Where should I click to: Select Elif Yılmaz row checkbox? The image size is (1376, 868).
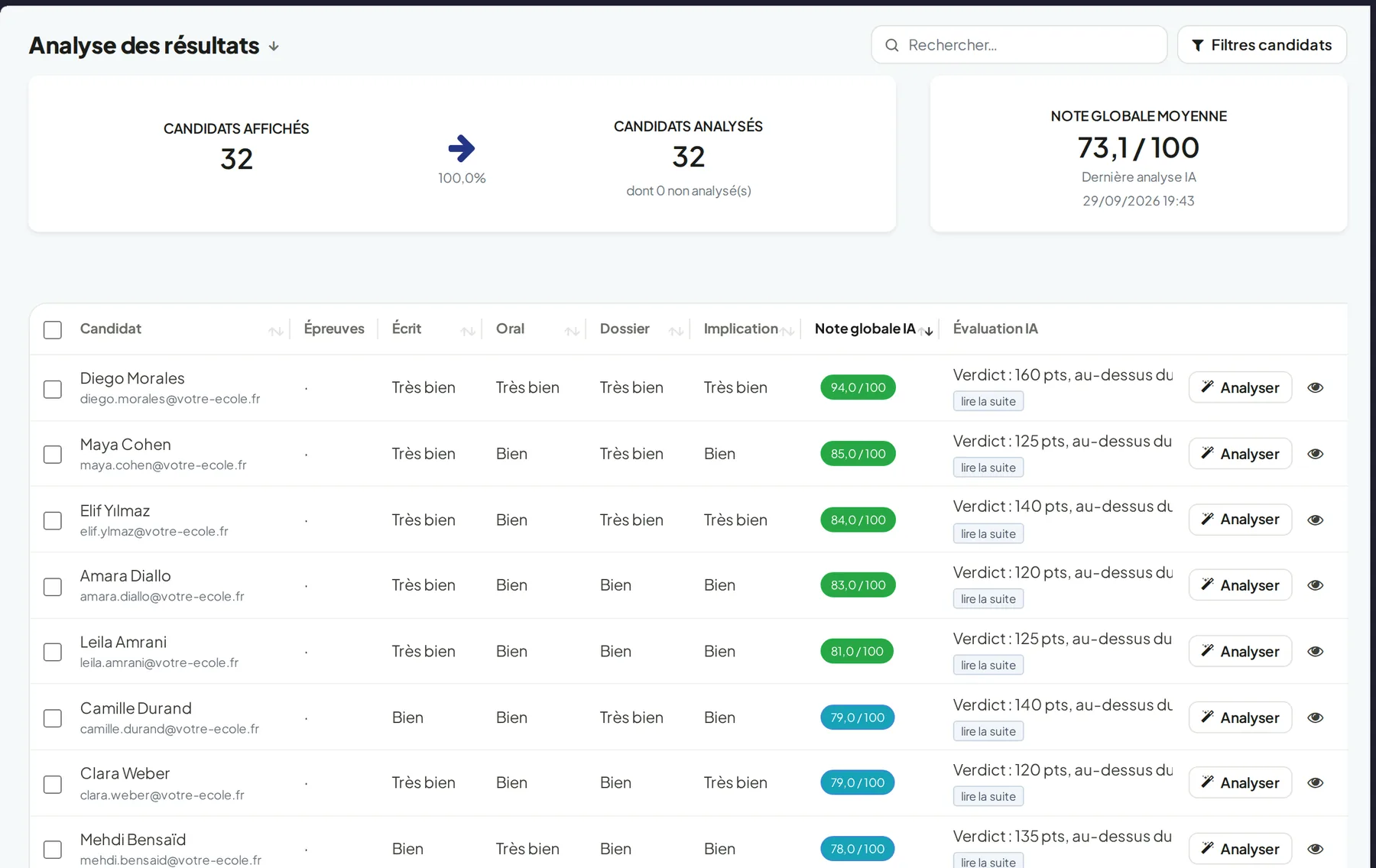coord(53,521)
